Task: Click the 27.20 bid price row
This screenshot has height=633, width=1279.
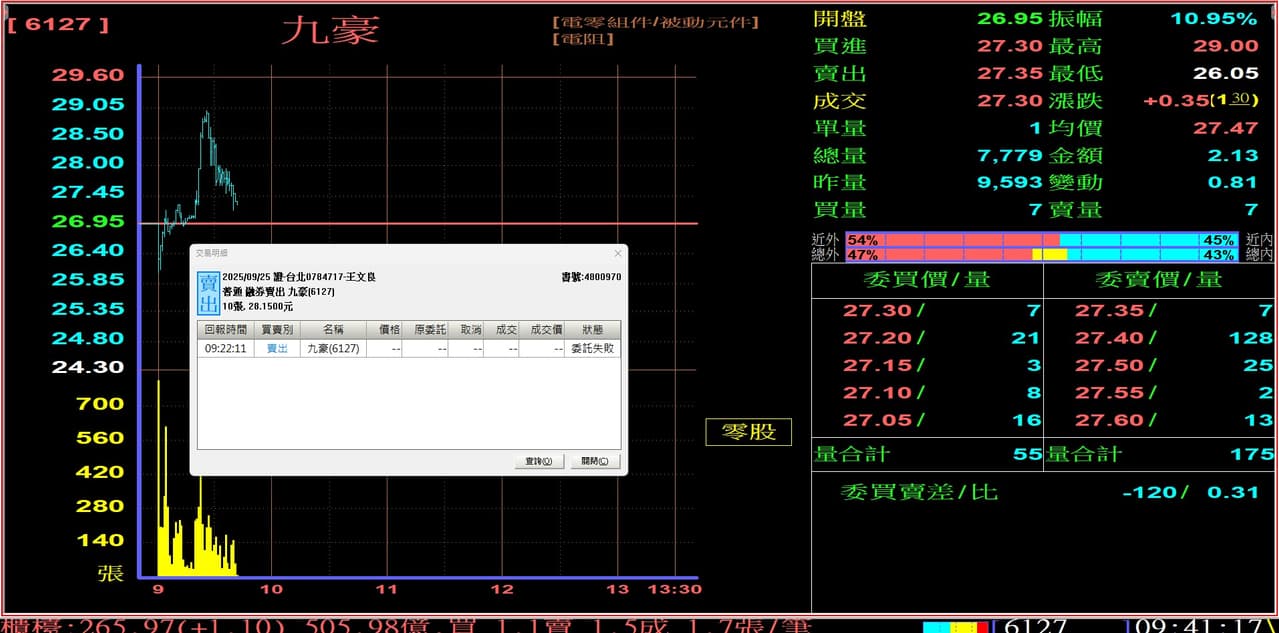Action: pyautogui.click(x=877, y=338)
